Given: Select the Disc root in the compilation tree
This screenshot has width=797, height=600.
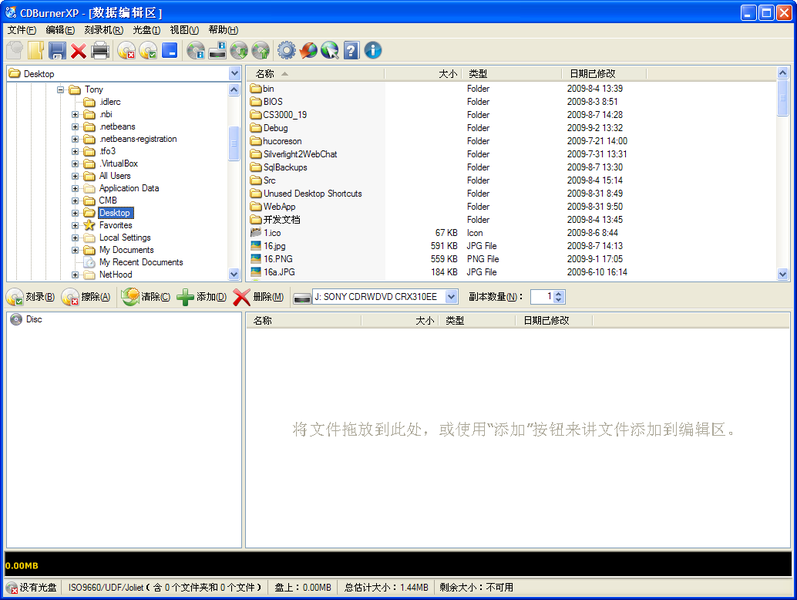Looking at the screenshot, I should (x=34, y=319).
